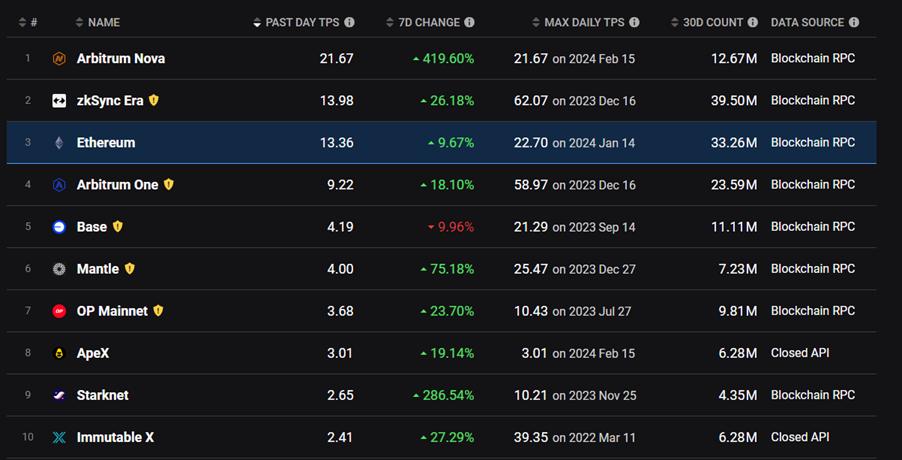
Task: Open the ApeX chain page
Action: coord(93,353)
